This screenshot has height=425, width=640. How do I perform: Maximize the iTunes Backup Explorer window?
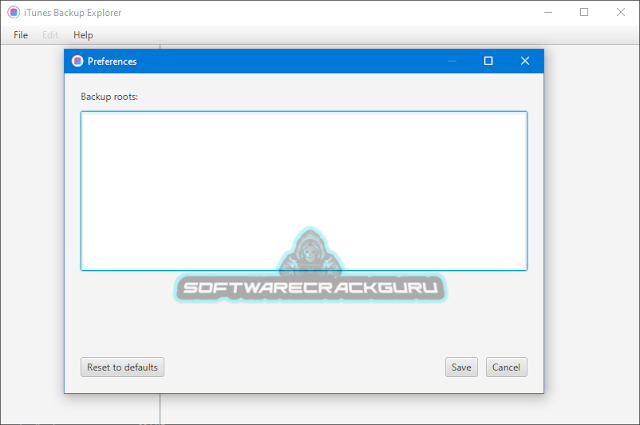[584, 12]
